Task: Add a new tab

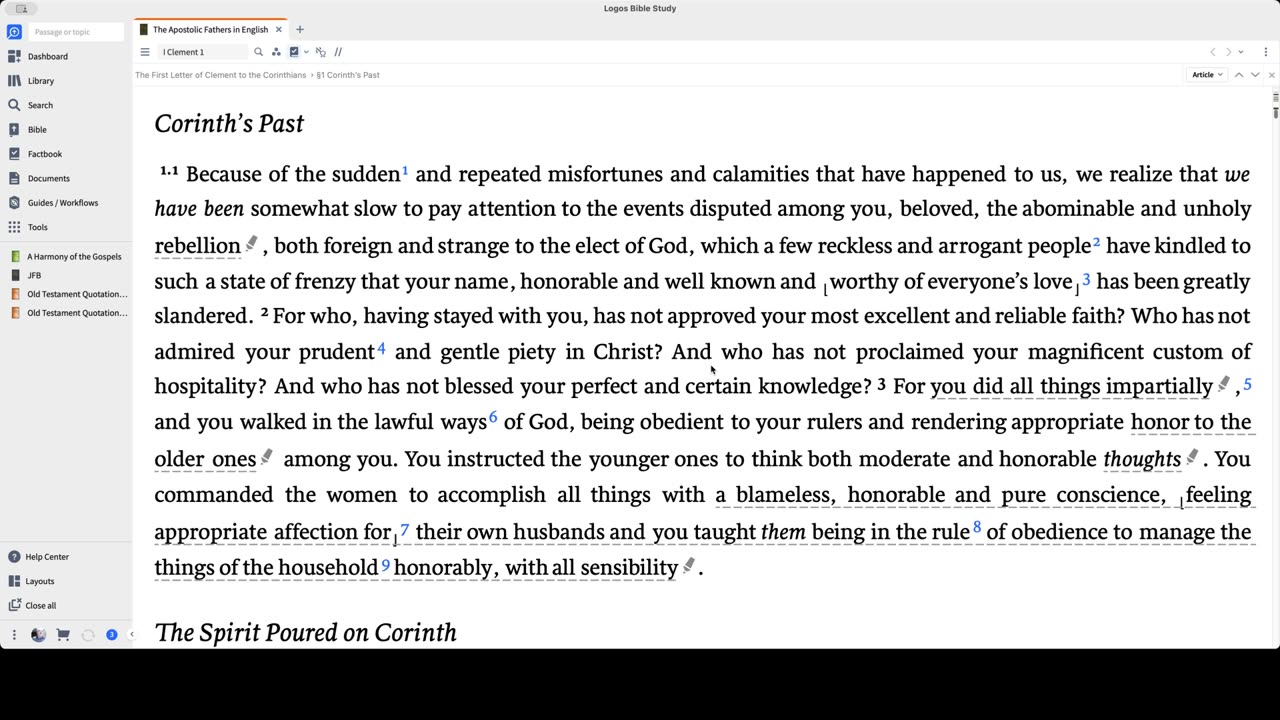Action: [299, 30]
